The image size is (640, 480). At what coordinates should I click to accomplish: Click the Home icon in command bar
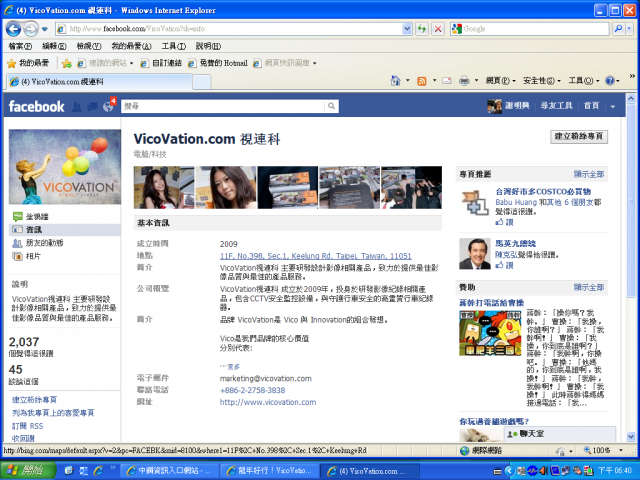pyautogui.click(x=395, y=80)
